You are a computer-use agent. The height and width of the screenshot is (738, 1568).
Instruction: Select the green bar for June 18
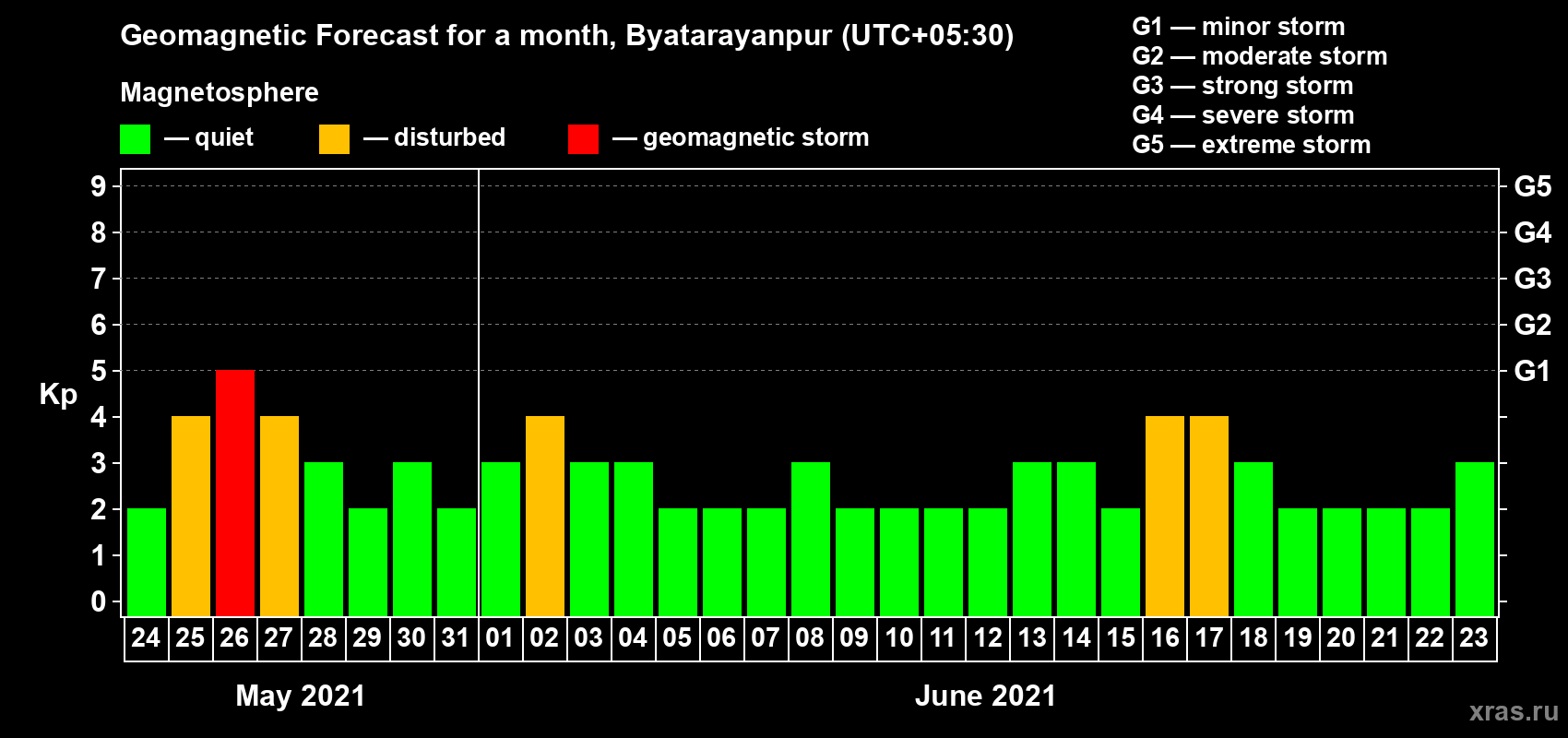[1253, 539]
